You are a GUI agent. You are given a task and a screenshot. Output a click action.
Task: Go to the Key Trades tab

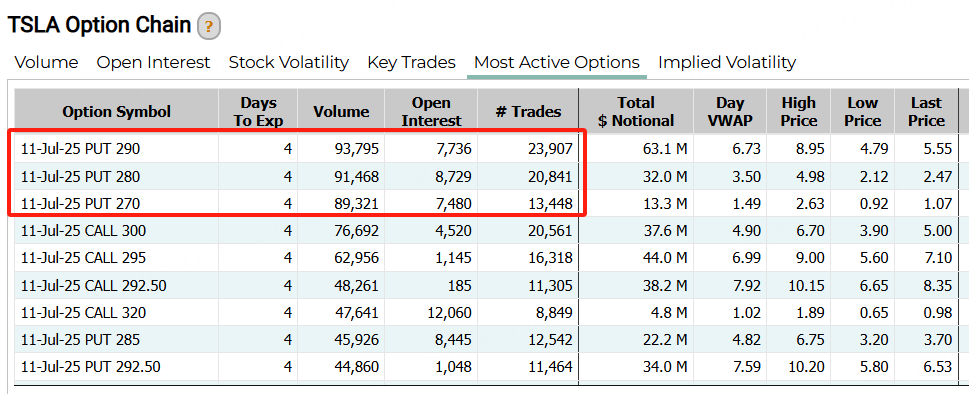411,62
